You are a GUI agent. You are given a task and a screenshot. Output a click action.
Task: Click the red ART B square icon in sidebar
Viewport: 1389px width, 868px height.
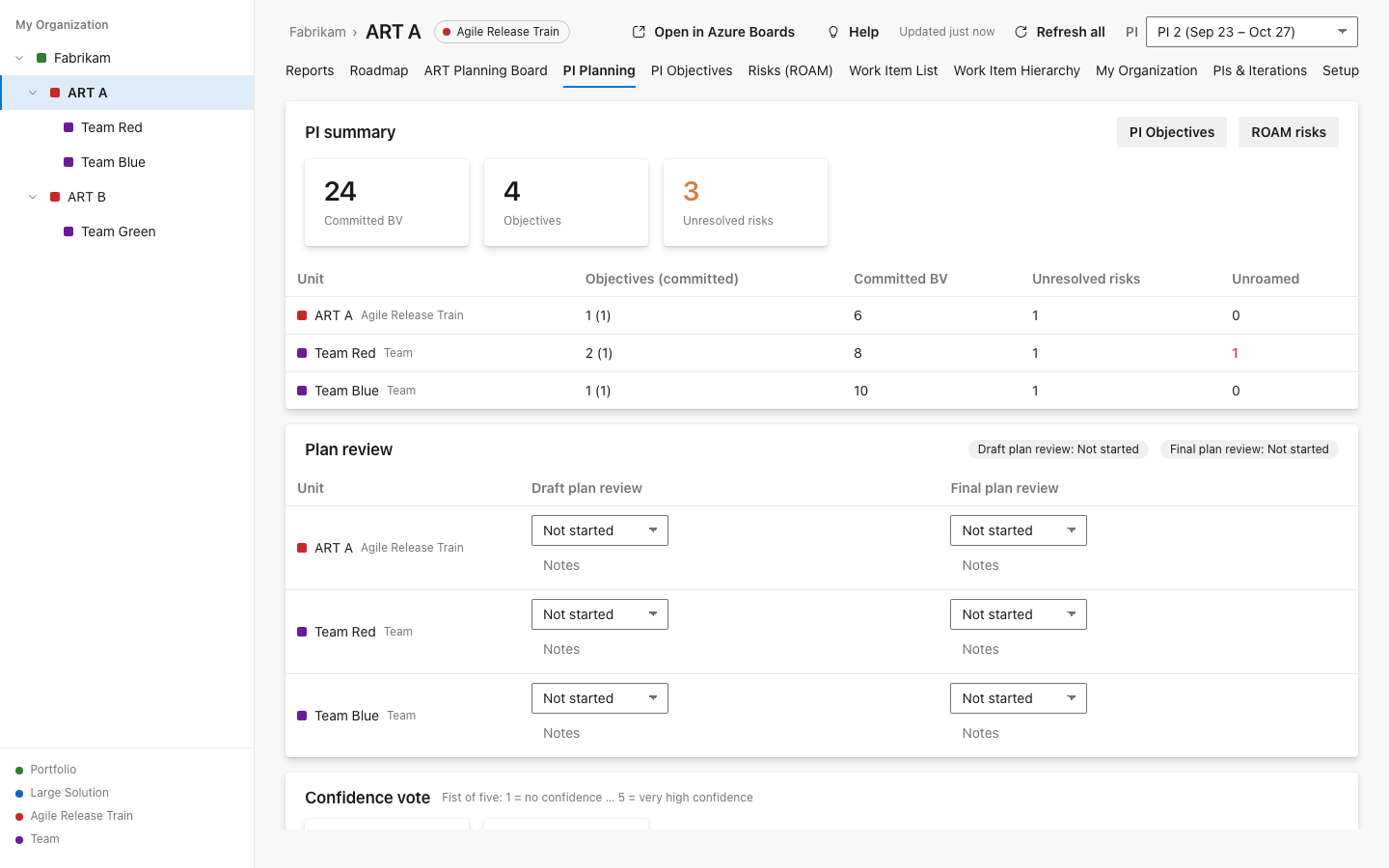click(55, 197)
